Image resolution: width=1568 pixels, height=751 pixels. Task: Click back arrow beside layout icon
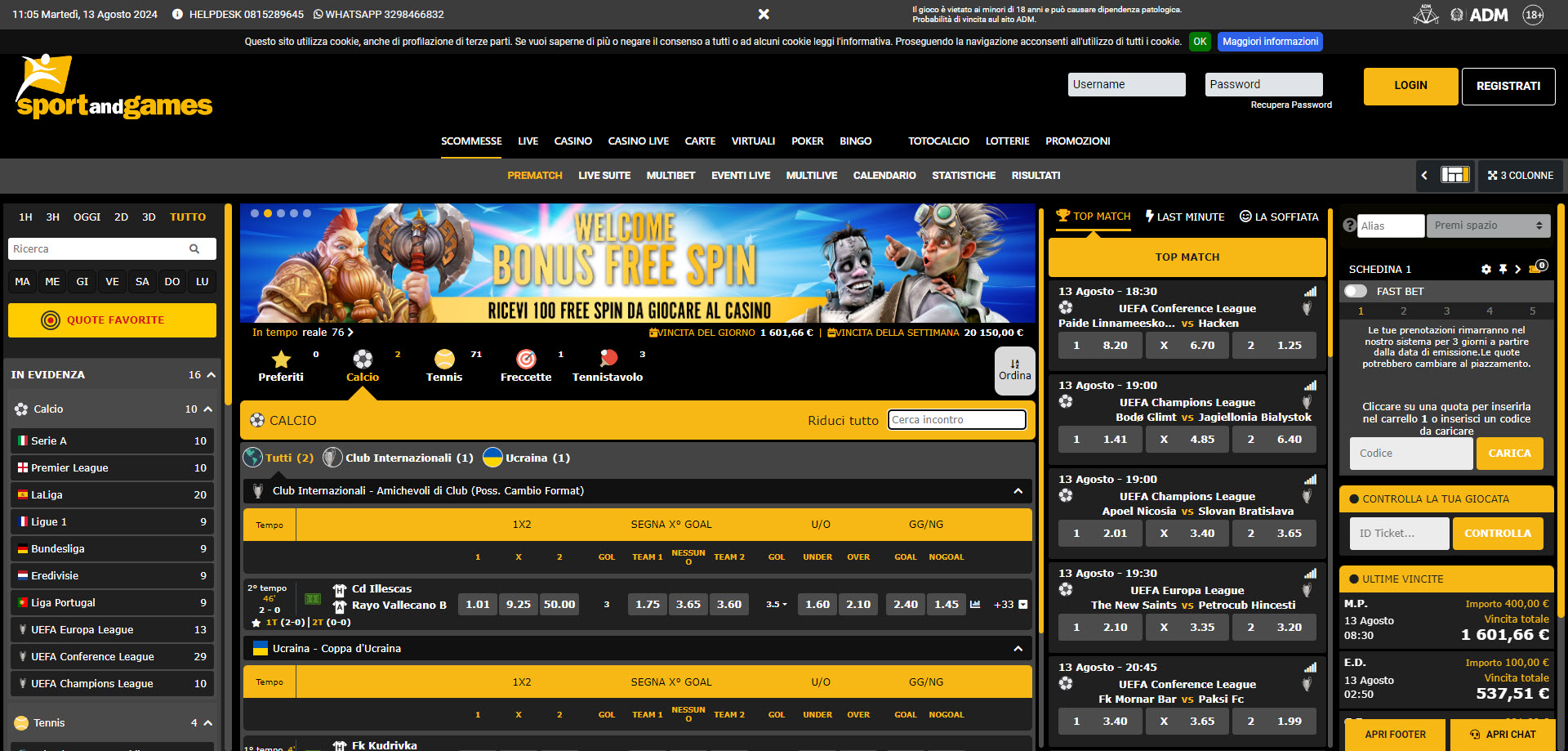coord(1424,175)
